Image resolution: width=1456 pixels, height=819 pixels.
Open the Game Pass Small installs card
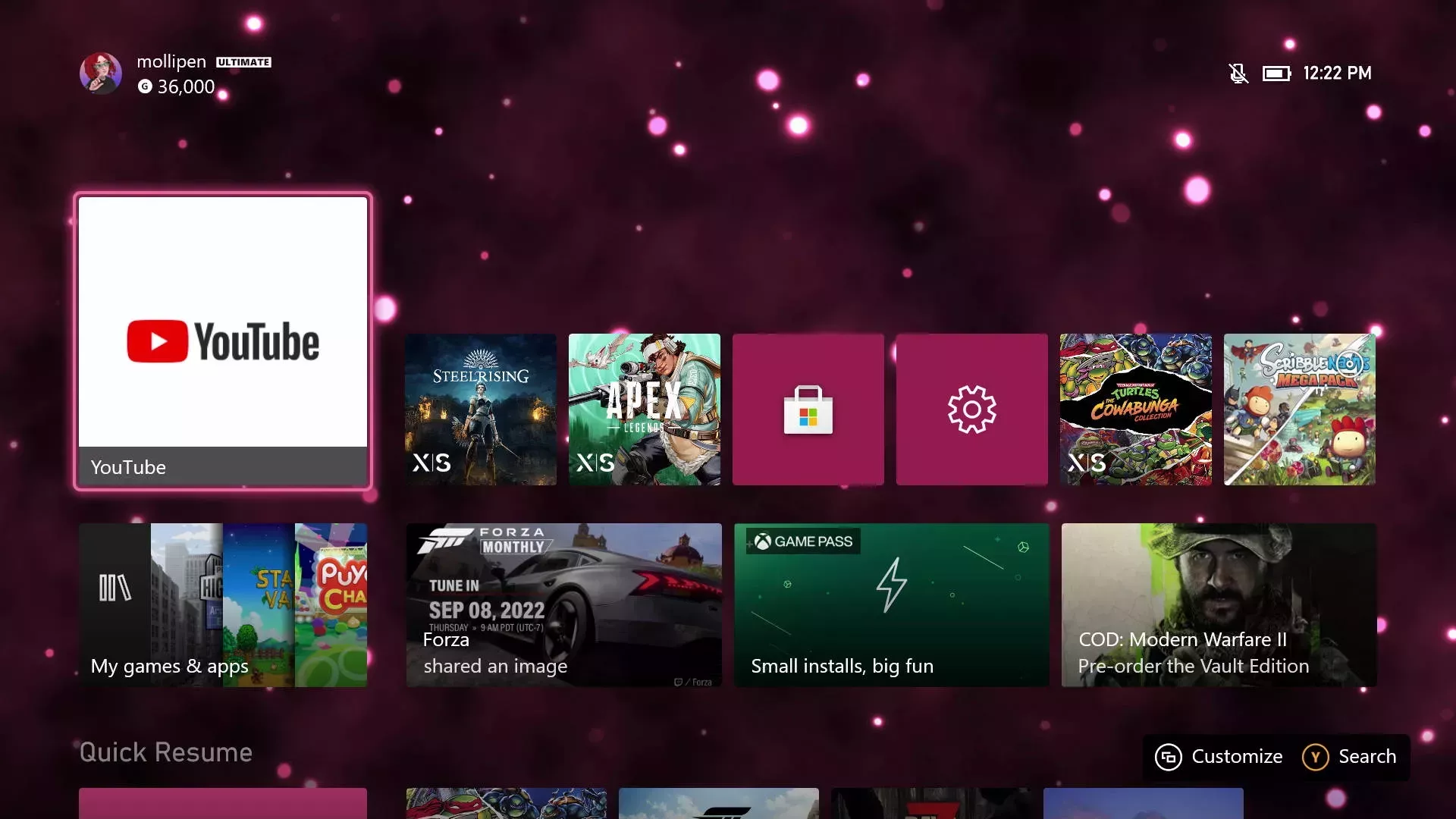(891, 605)
